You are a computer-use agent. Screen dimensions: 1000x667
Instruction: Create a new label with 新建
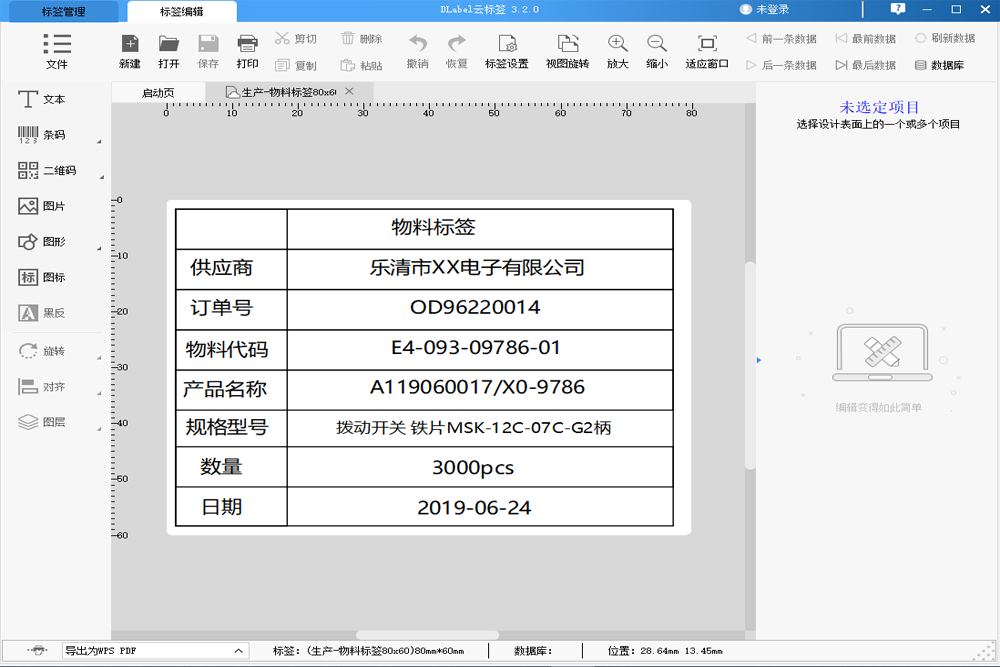(x=130, y=51)
